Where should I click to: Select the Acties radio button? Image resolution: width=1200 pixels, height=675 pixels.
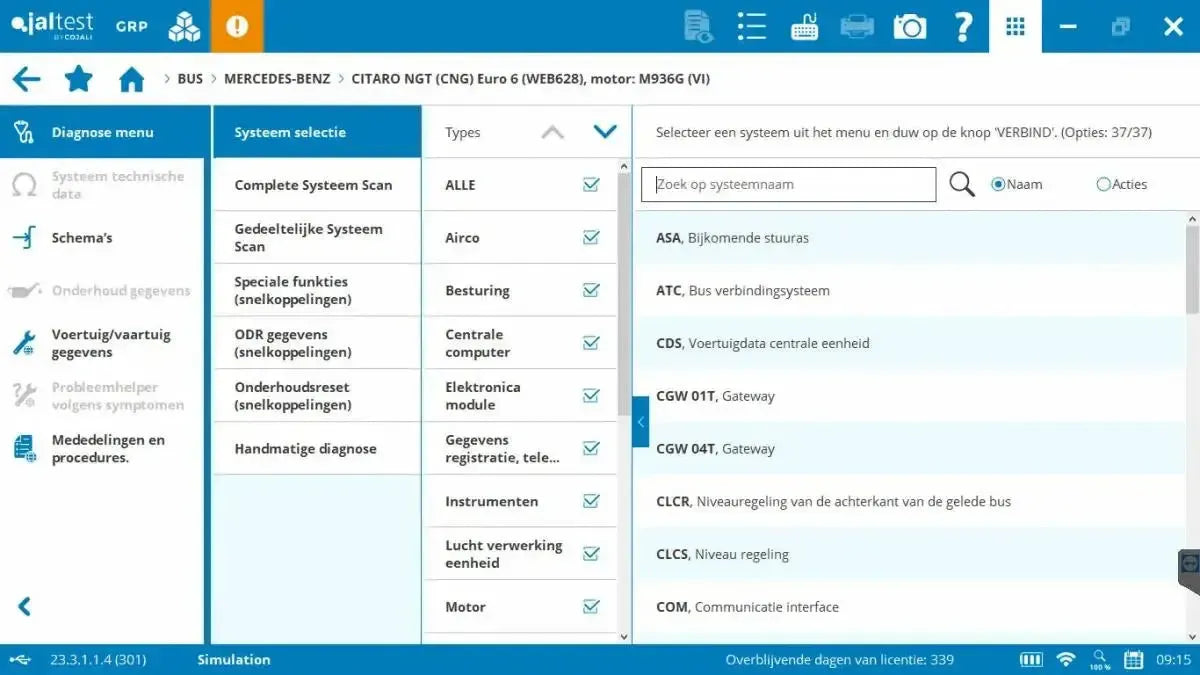point(1103,184)
